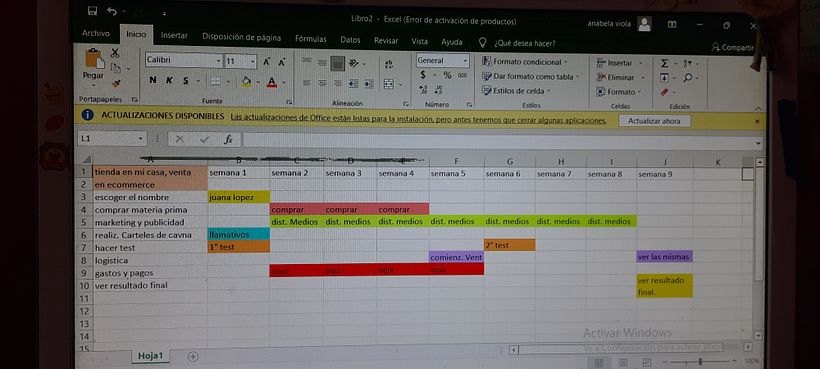Viewport: 820px width, 369px height.
Task: Toggle italic K formatting
Action: [169, 80]
